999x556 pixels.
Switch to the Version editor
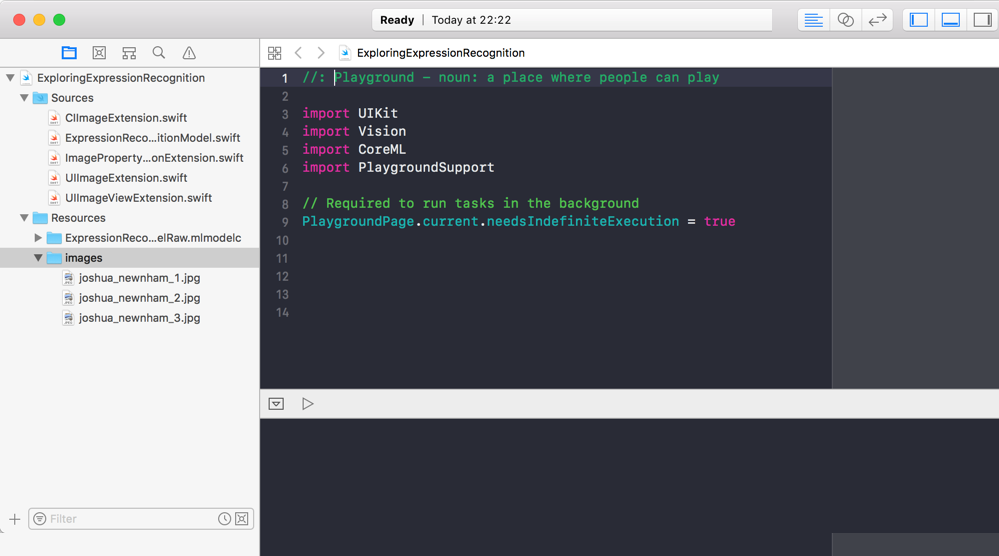click(x=877, y=20)
